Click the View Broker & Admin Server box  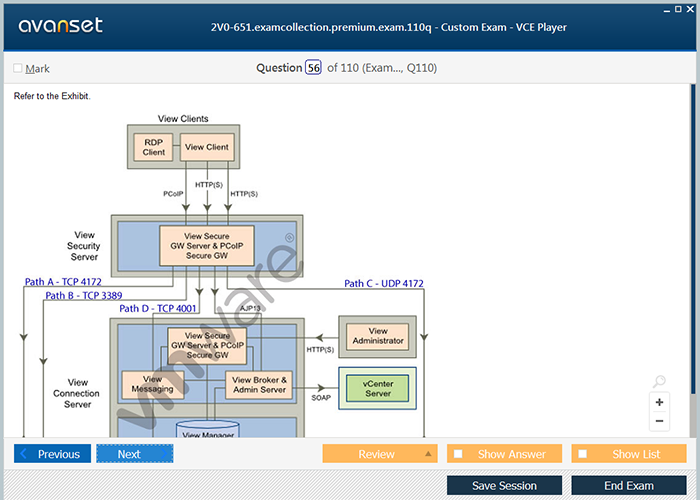coord(259,384)
